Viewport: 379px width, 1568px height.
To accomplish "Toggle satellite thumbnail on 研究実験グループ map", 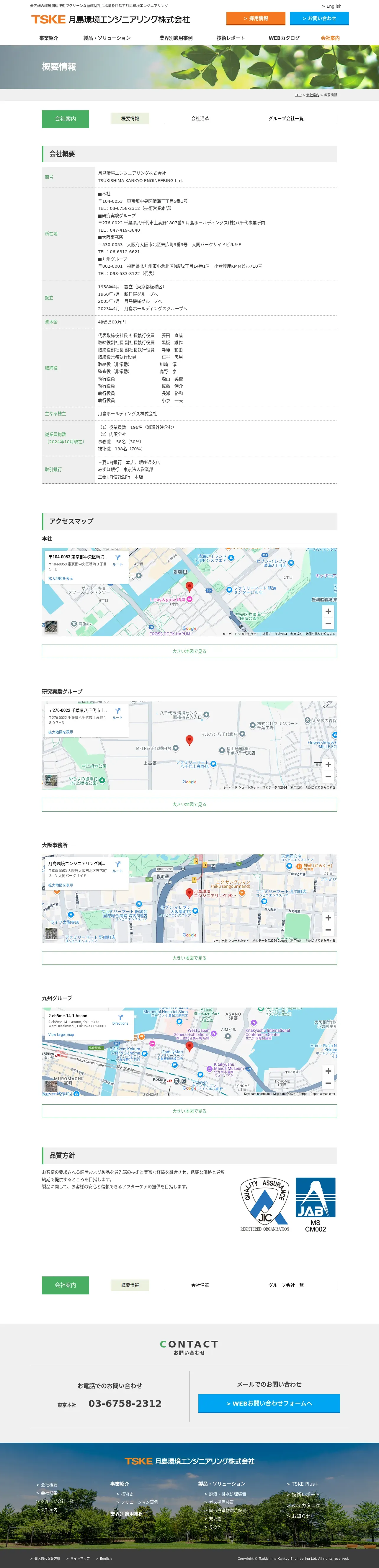I will 51,780.
